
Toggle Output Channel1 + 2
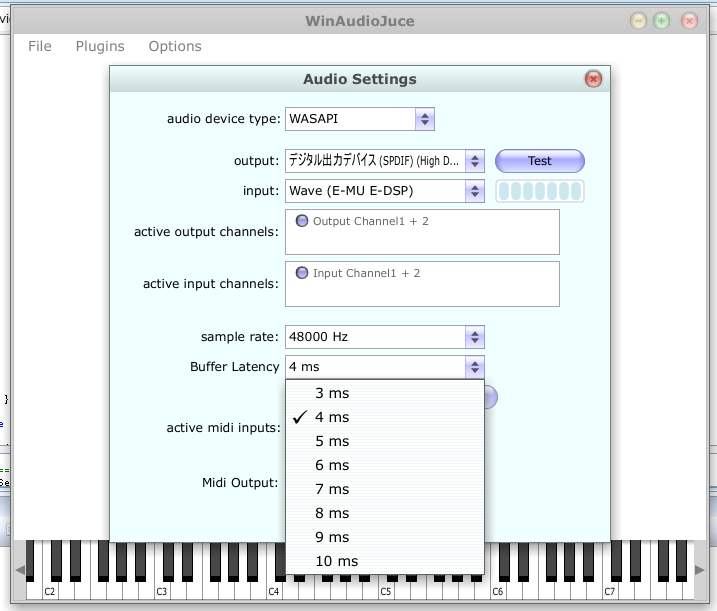click(x=302, y=221)
